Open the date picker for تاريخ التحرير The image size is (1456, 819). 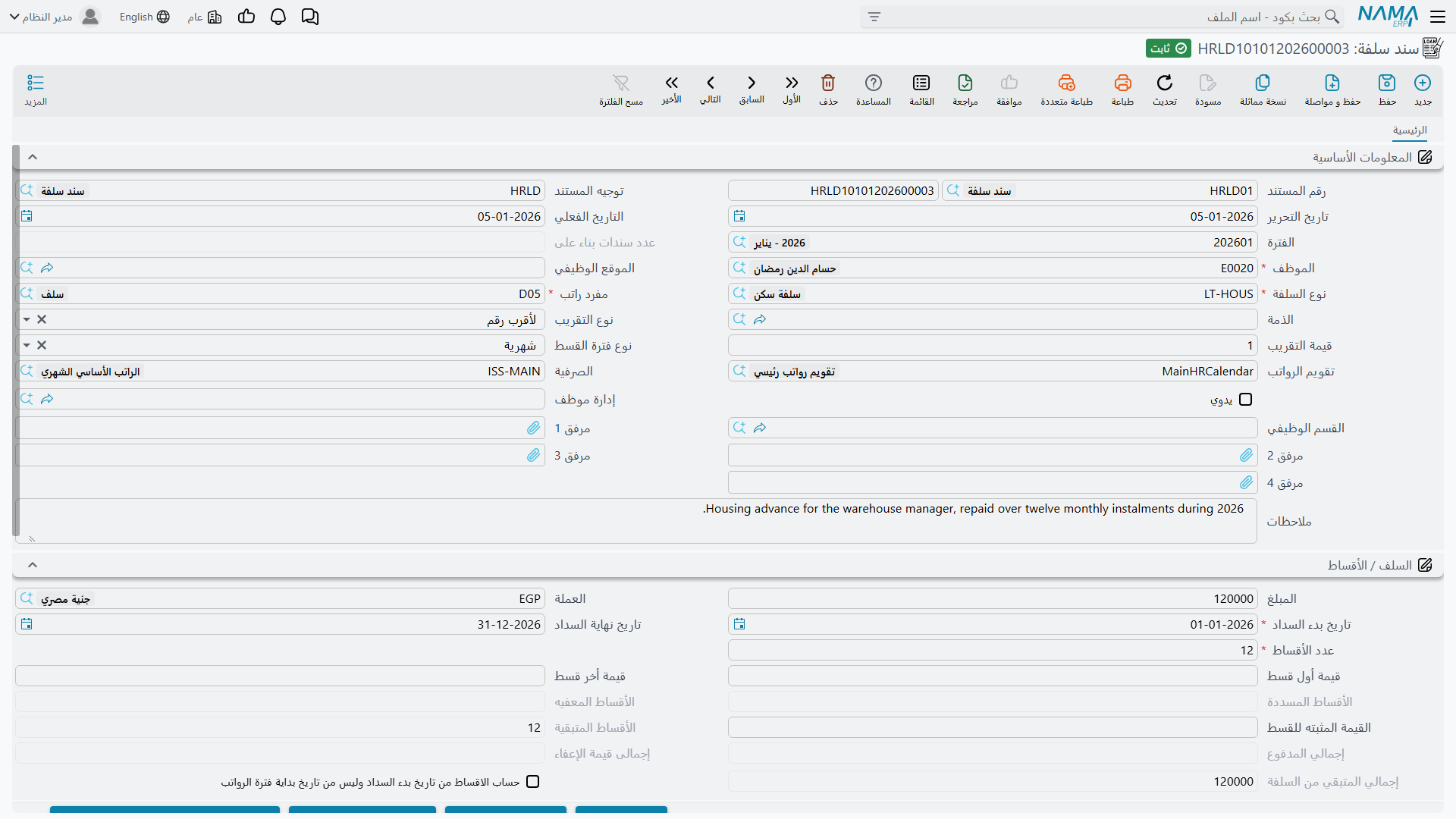pyautogui.click(x=739, y=216)
